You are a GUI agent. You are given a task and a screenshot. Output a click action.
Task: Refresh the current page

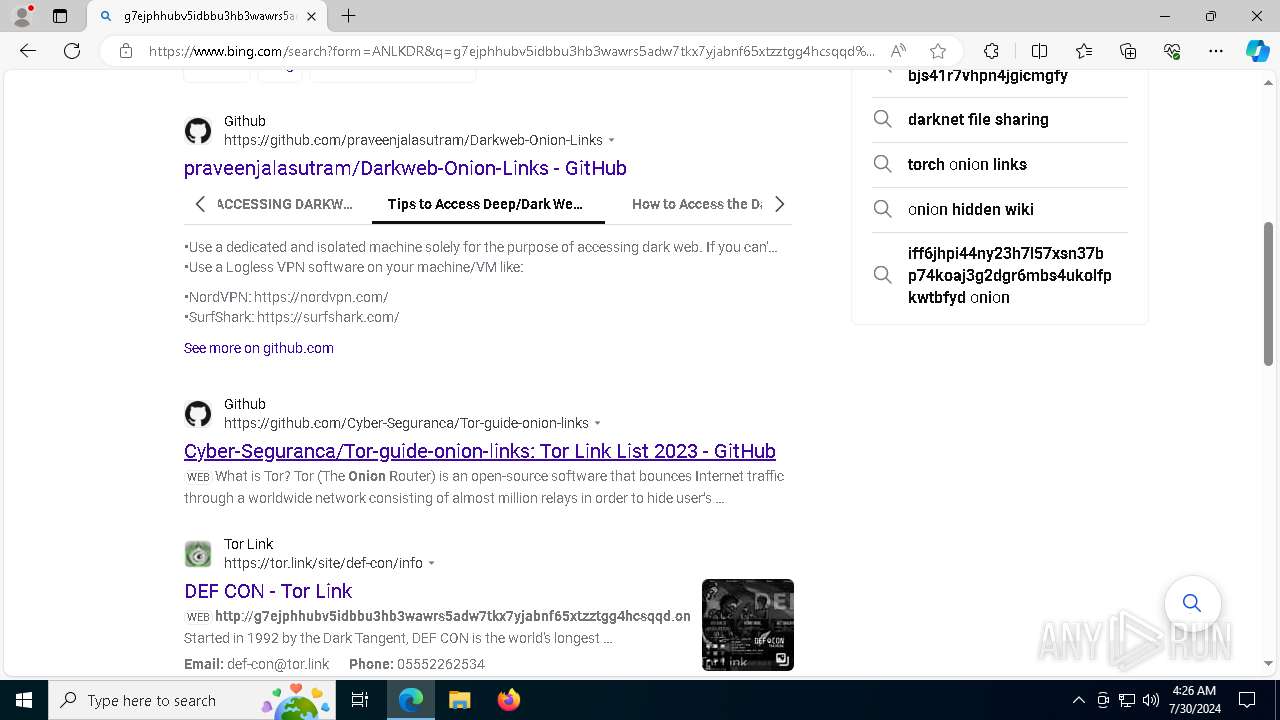point(72,51)
